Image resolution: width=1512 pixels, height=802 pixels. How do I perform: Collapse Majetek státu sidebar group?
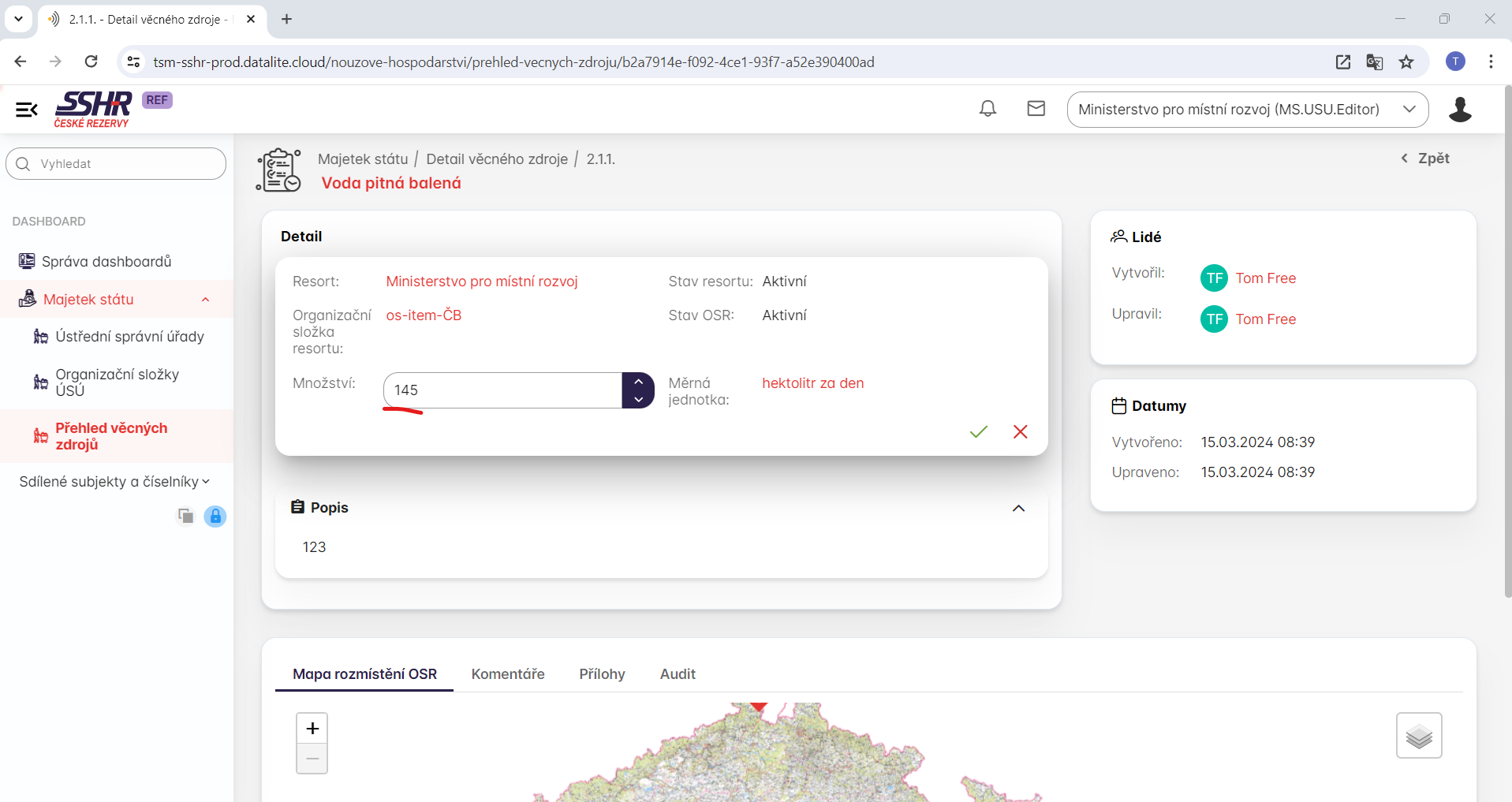pyautogui.click(x=205, y=300)
